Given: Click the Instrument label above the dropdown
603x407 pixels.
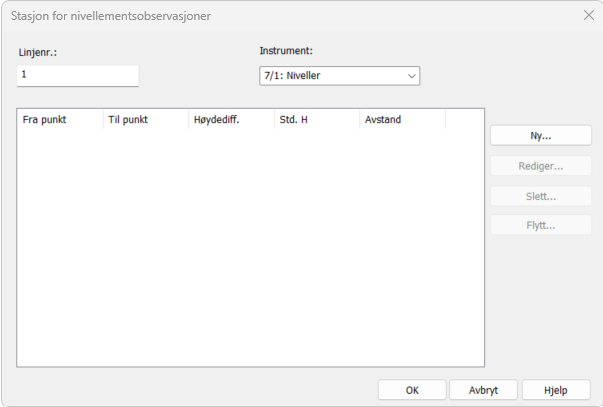Looking at the screenshot, I should [x=286, y=50].
